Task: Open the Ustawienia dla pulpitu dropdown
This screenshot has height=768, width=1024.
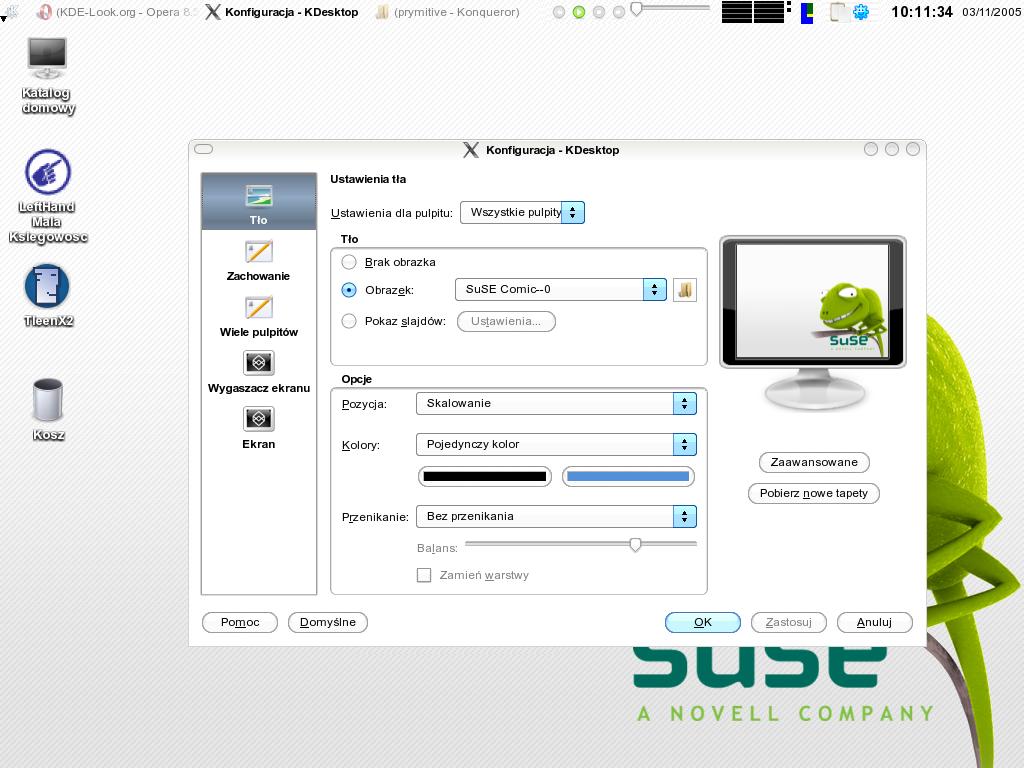Action: point(522,212)
